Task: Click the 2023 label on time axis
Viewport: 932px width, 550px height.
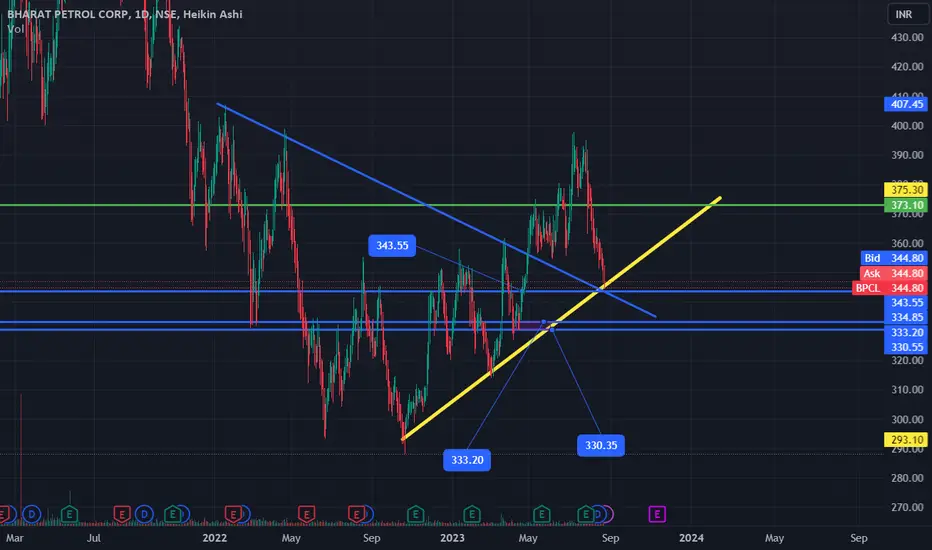Action: click(452, 538)
